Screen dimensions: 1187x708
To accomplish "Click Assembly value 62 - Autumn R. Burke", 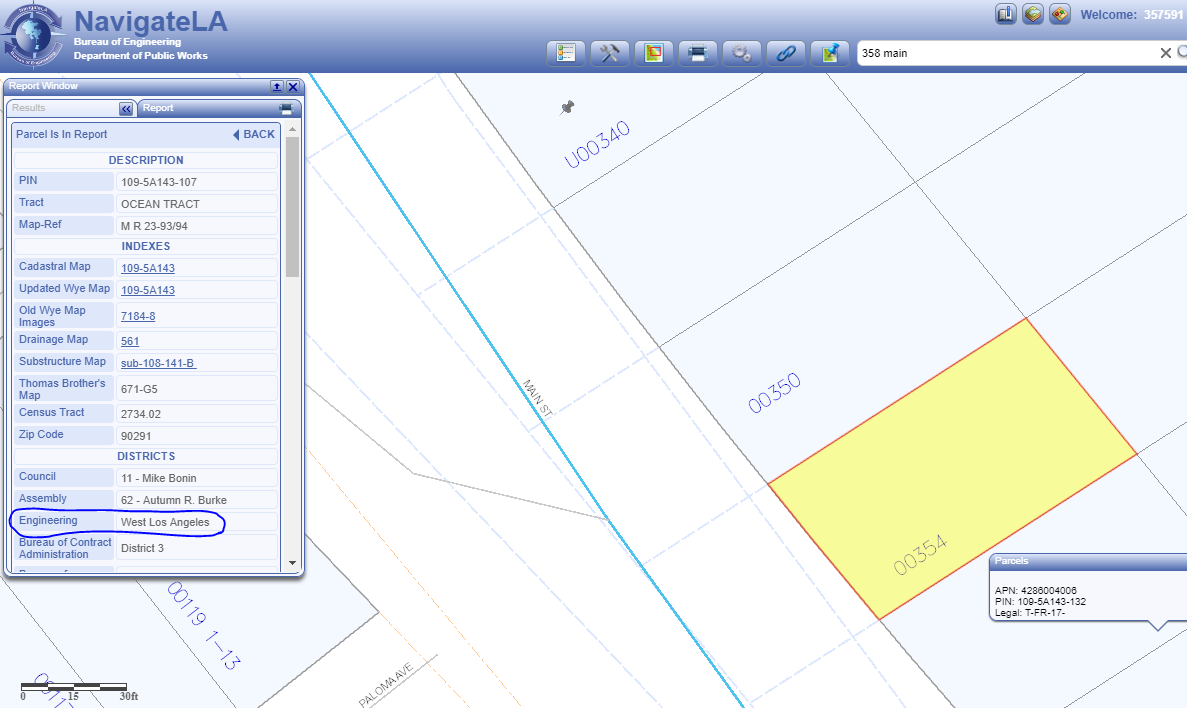I will tap(174, 501).
